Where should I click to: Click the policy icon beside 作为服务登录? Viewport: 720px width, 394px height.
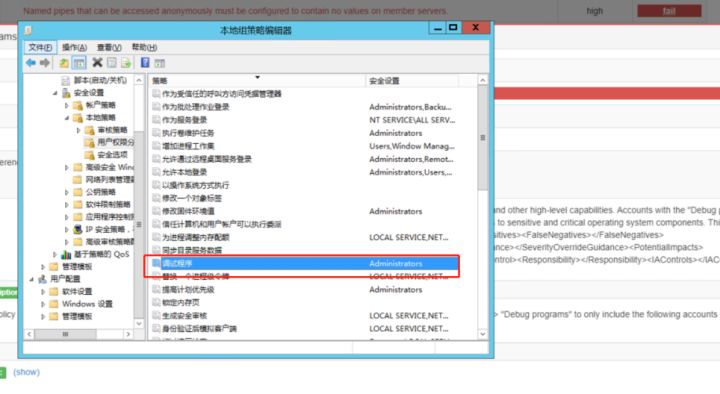click(x=157, y=120)
